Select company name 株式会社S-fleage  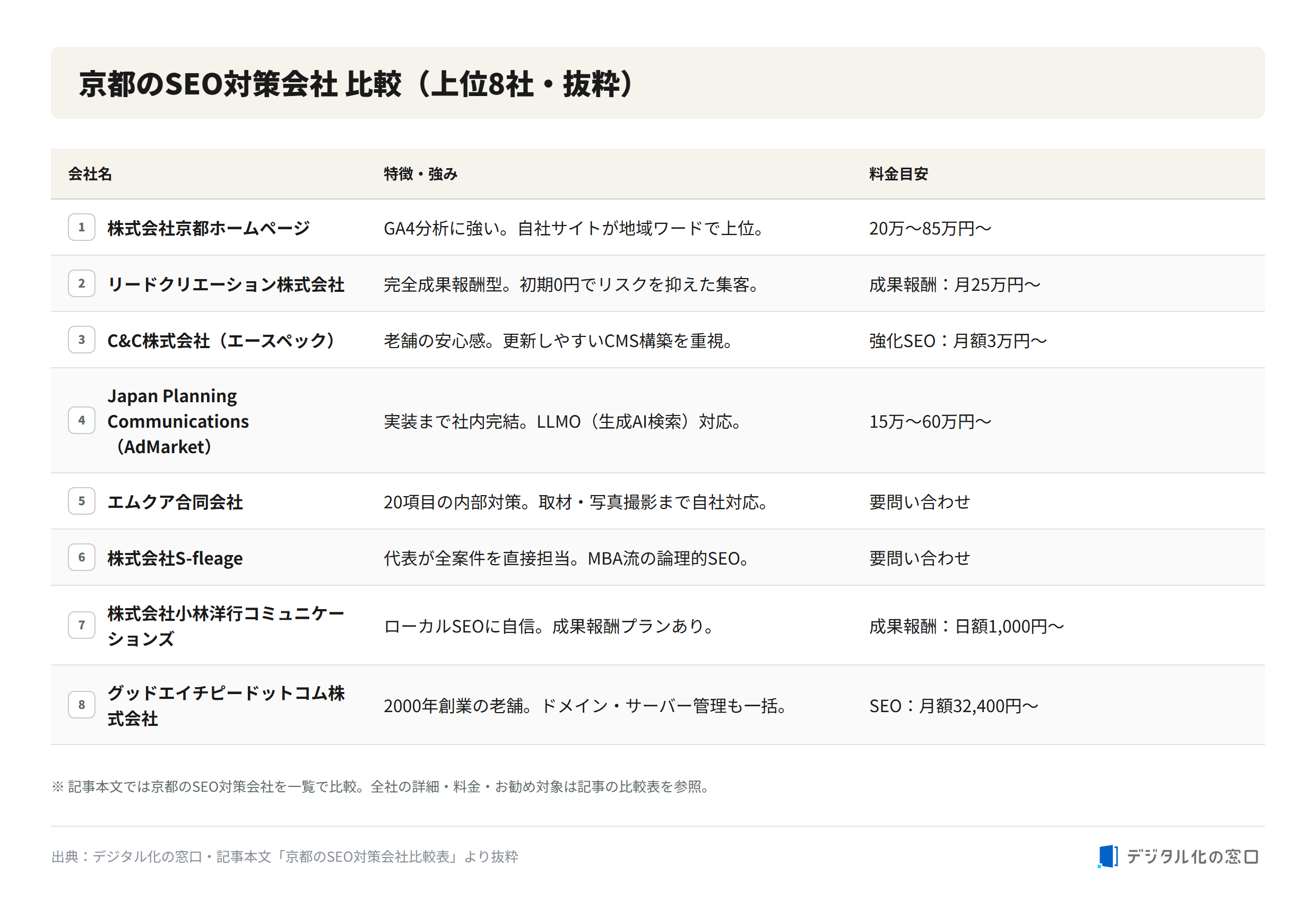[175, 558]
